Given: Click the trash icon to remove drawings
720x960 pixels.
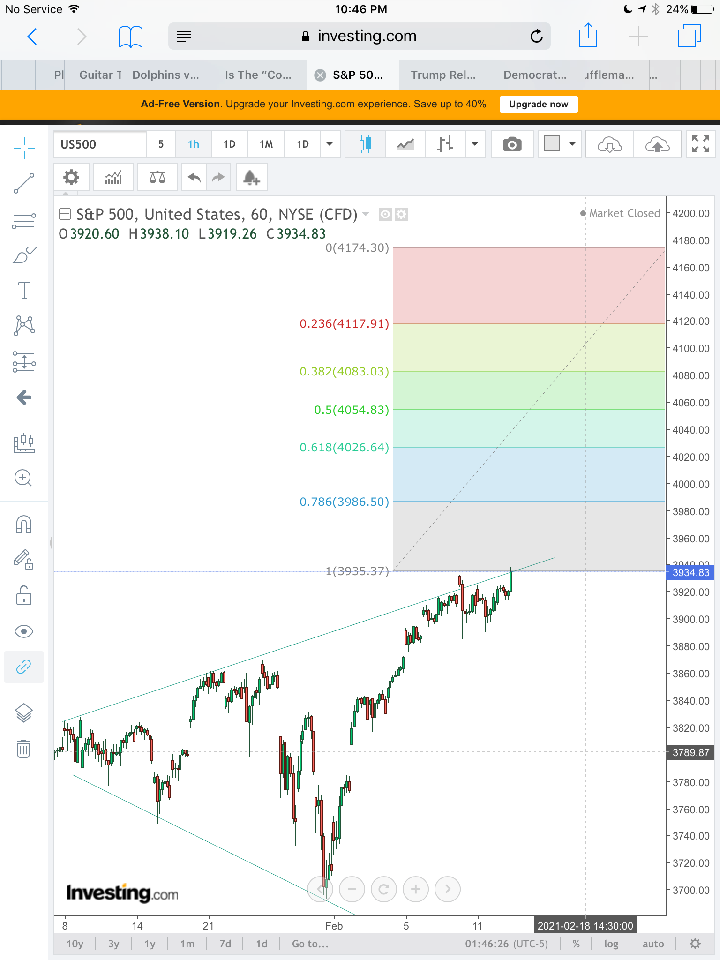Looking at the screenshot, I should (24, 748).
